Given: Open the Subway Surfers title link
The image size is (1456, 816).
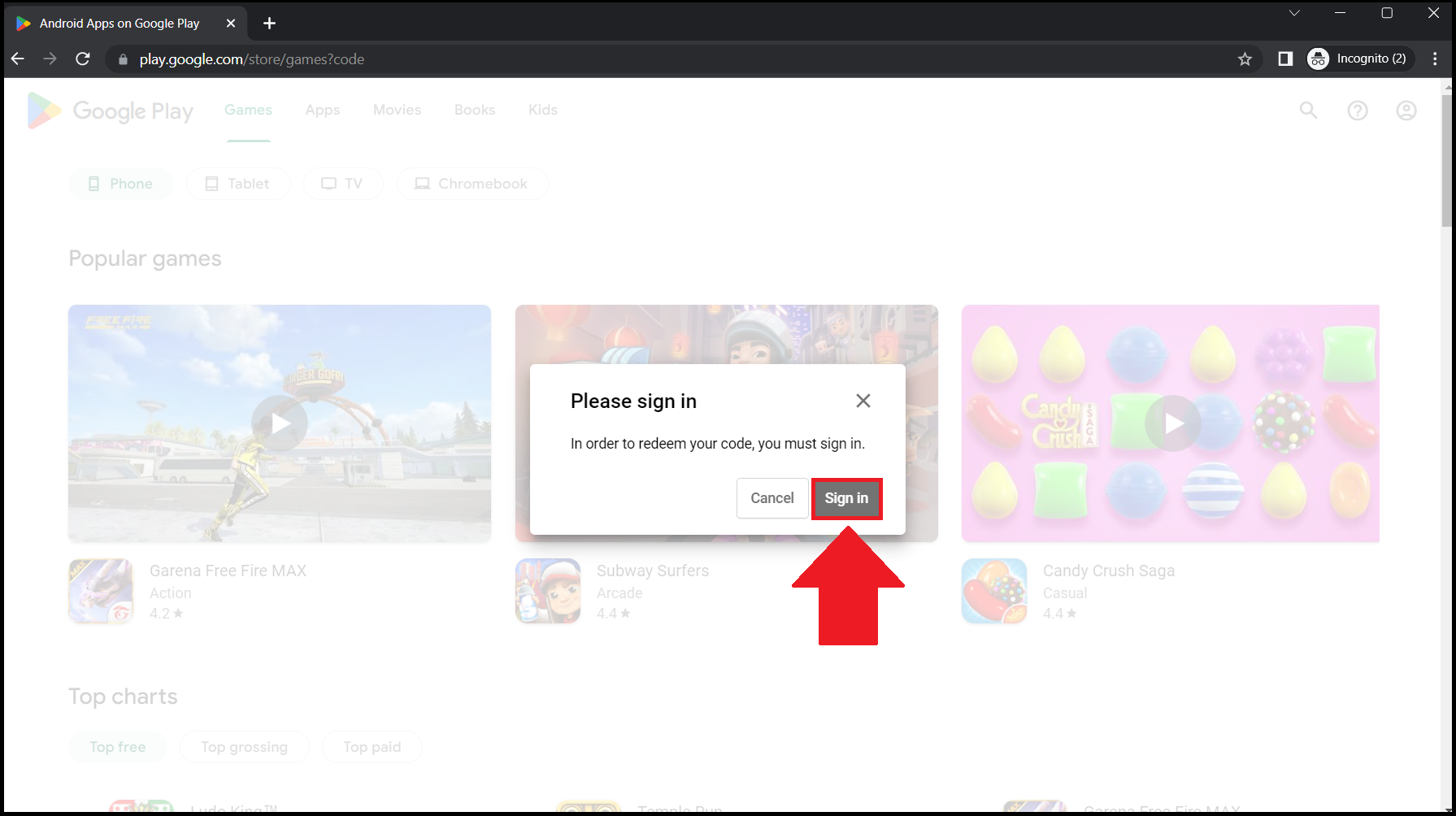Looking at the screenshot, I should tap(653, 571).
